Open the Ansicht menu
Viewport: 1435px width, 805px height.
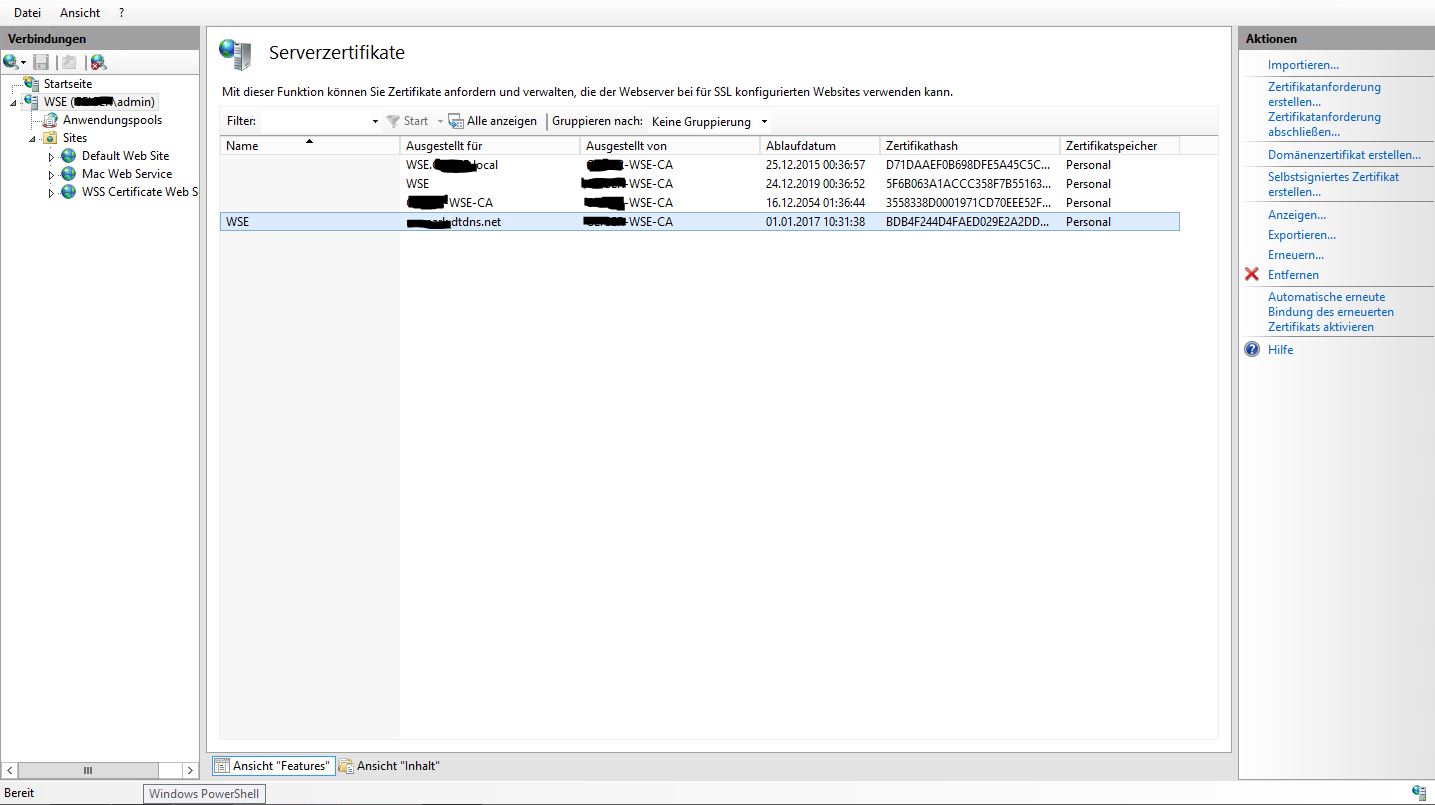pos(80,13)
